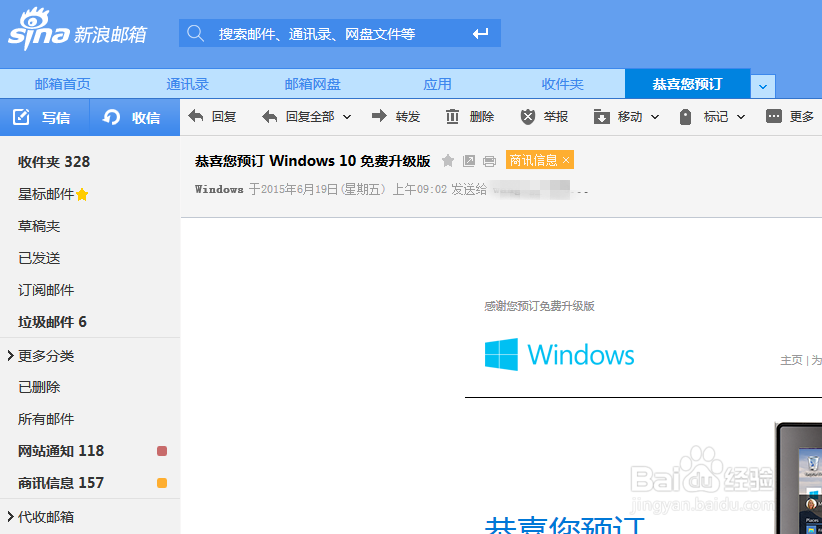Switch to the 通讯录 tab
This screenshot has width=822, height=534.
(187, 84)
